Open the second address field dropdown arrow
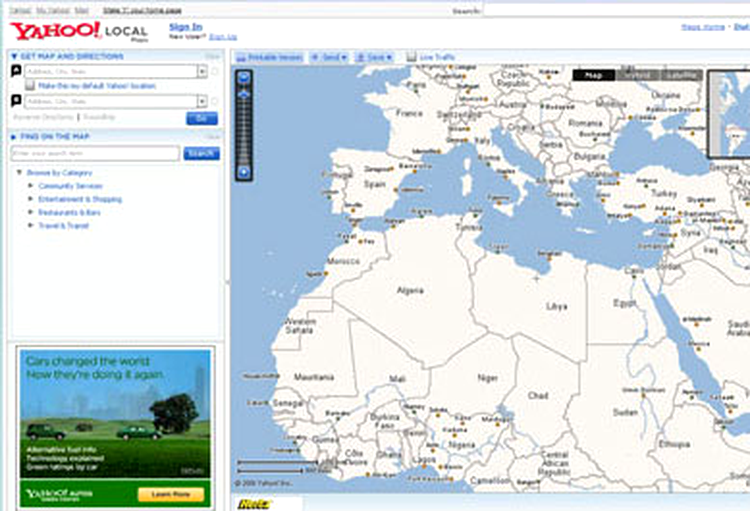 [202, 101]
